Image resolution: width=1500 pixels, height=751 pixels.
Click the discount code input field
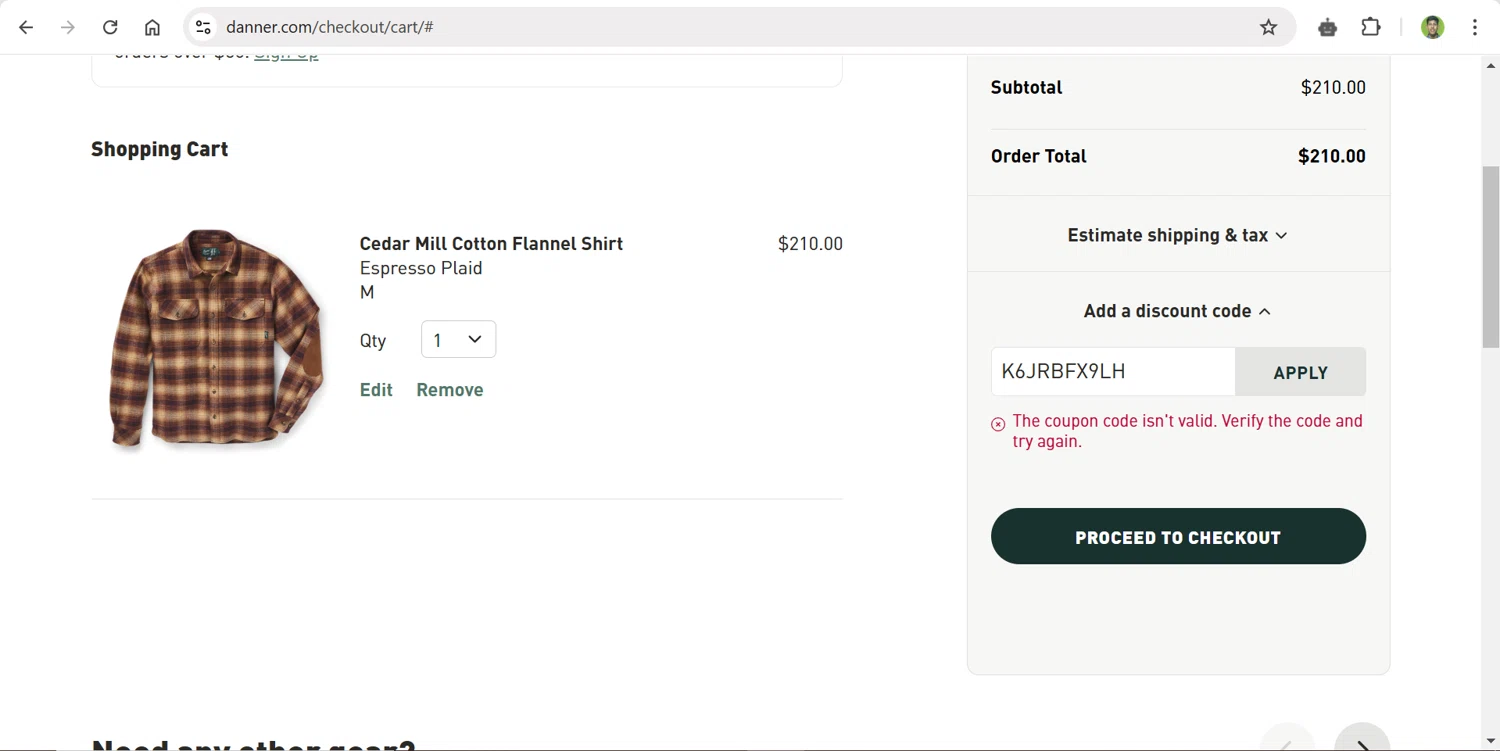tap(1113, 371)
